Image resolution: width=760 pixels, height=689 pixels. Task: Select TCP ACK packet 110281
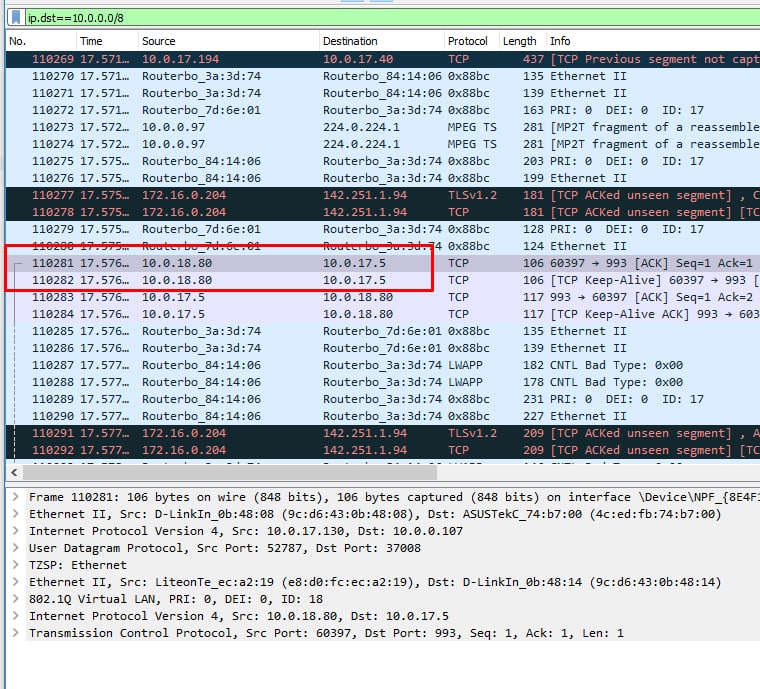pos(383,263)
